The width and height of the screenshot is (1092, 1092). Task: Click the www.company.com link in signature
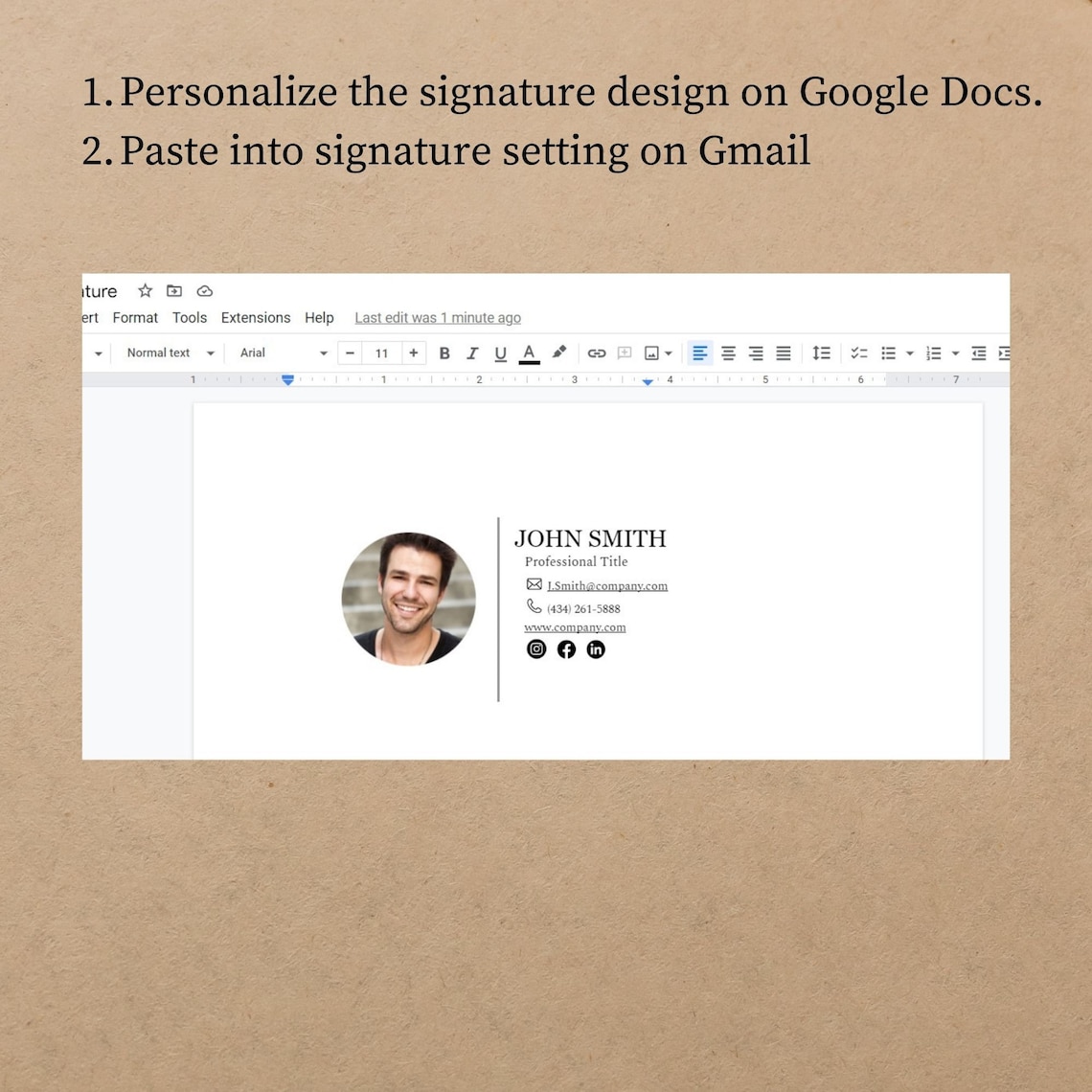click(575, 626)
